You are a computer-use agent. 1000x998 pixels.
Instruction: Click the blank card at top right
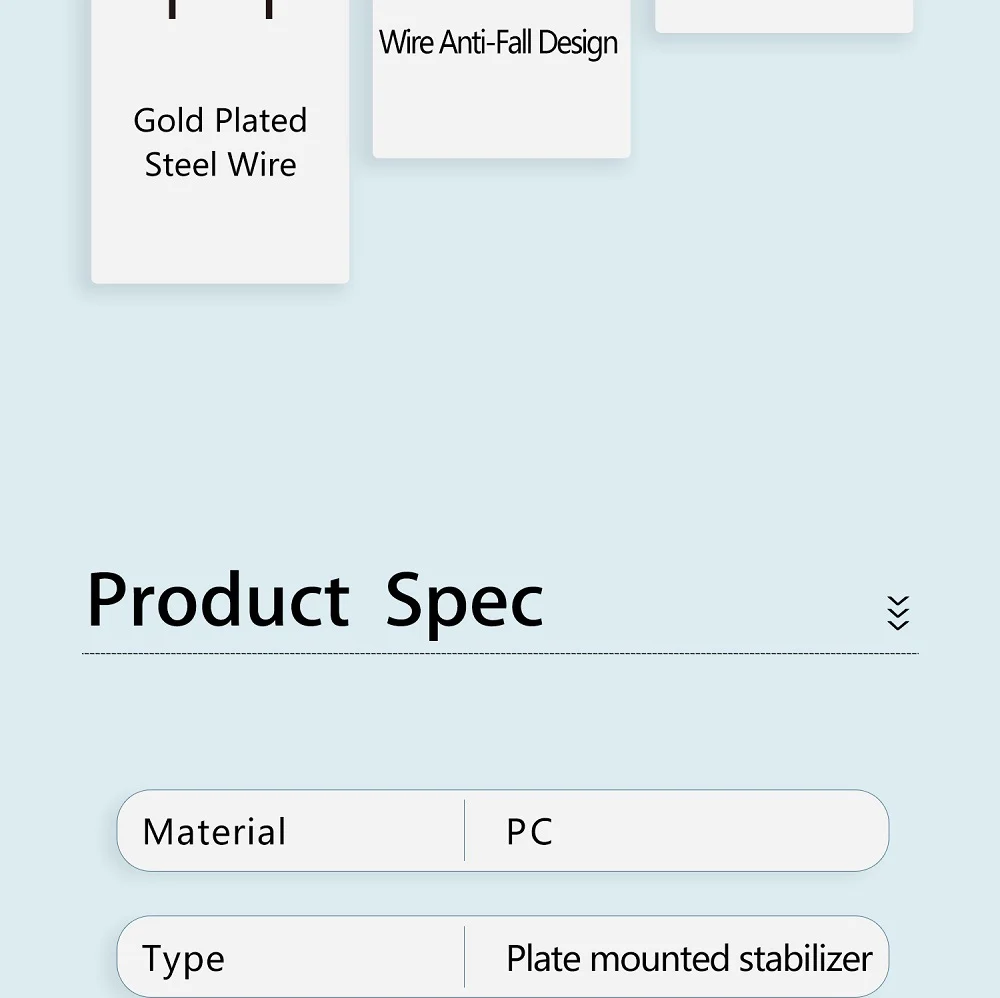pos(784,15)
